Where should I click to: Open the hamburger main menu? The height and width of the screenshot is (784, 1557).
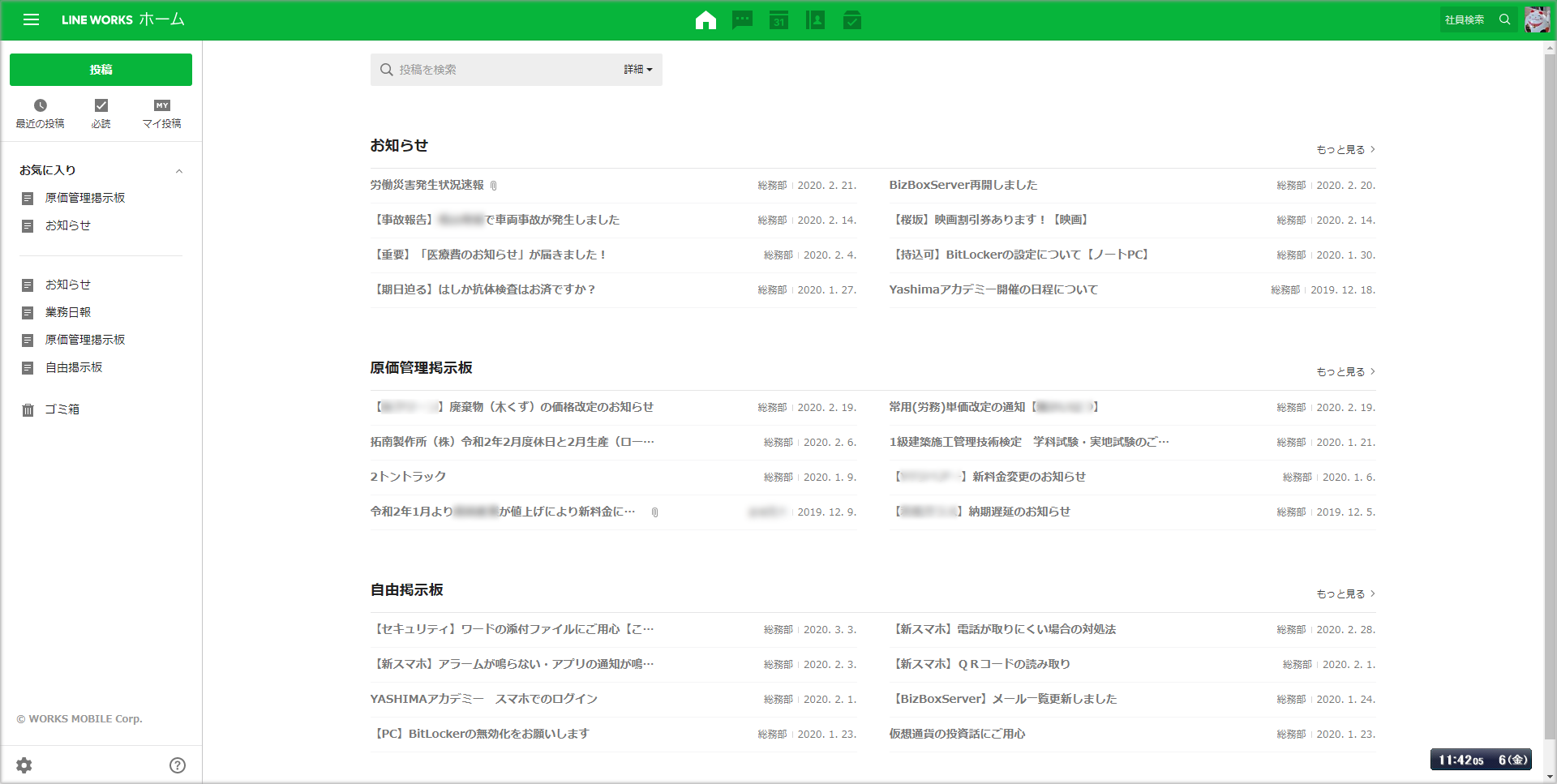pos(31,19)
